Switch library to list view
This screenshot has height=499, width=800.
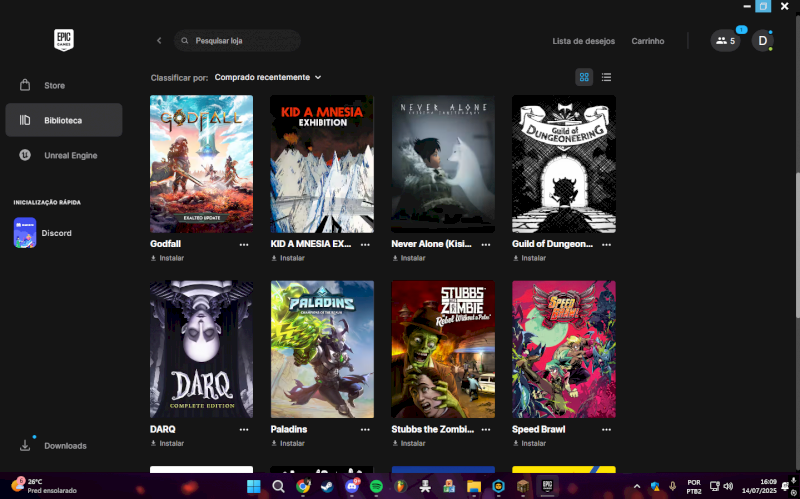point(607,77)
